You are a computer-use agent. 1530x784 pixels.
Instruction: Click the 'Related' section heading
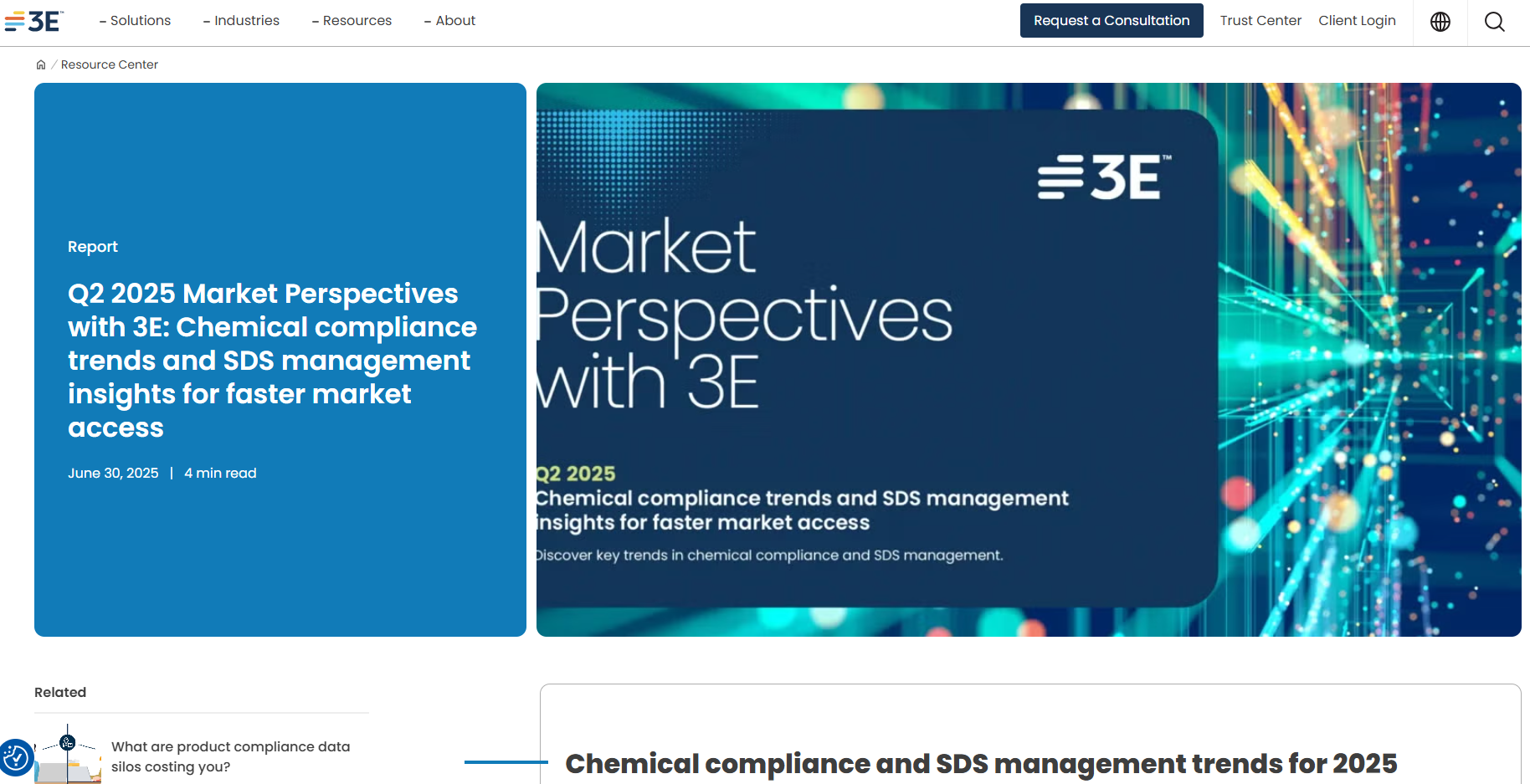[60, 693]
